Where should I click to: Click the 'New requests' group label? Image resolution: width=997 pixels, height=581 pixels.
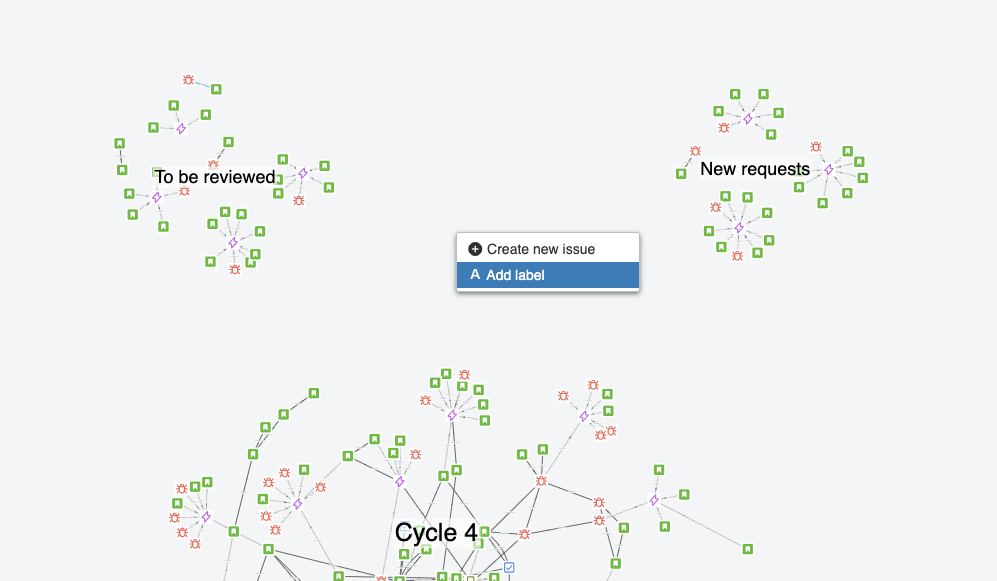coord(755,169)
